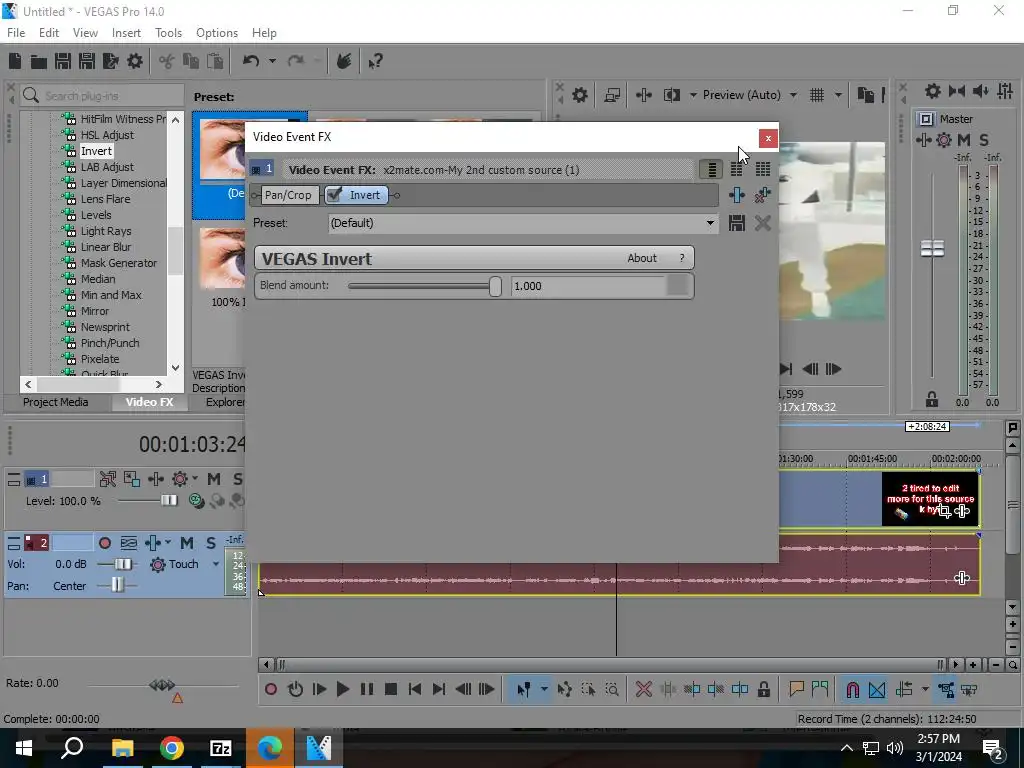
Task: Switch to the Video FX tab
Action: point(150,402)
